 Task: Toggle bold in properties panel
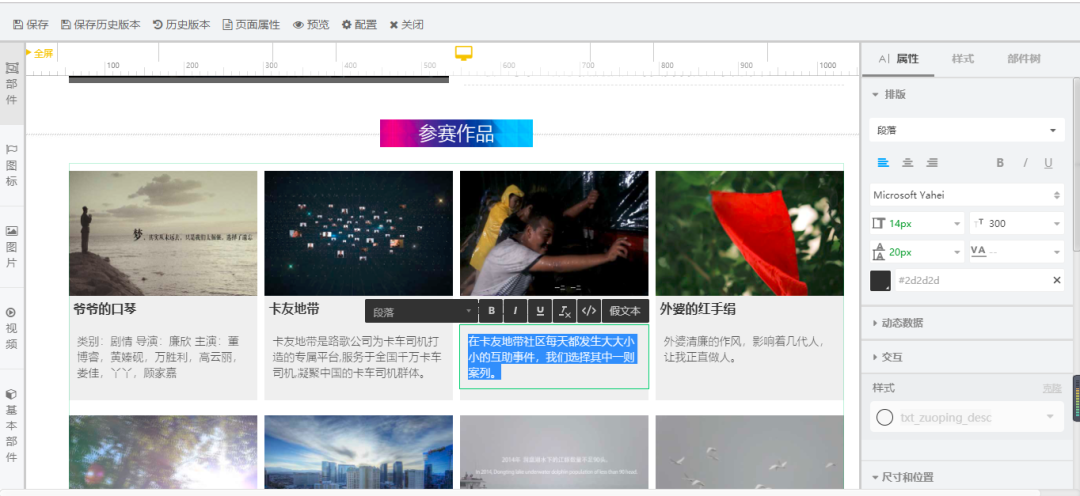1000,163
